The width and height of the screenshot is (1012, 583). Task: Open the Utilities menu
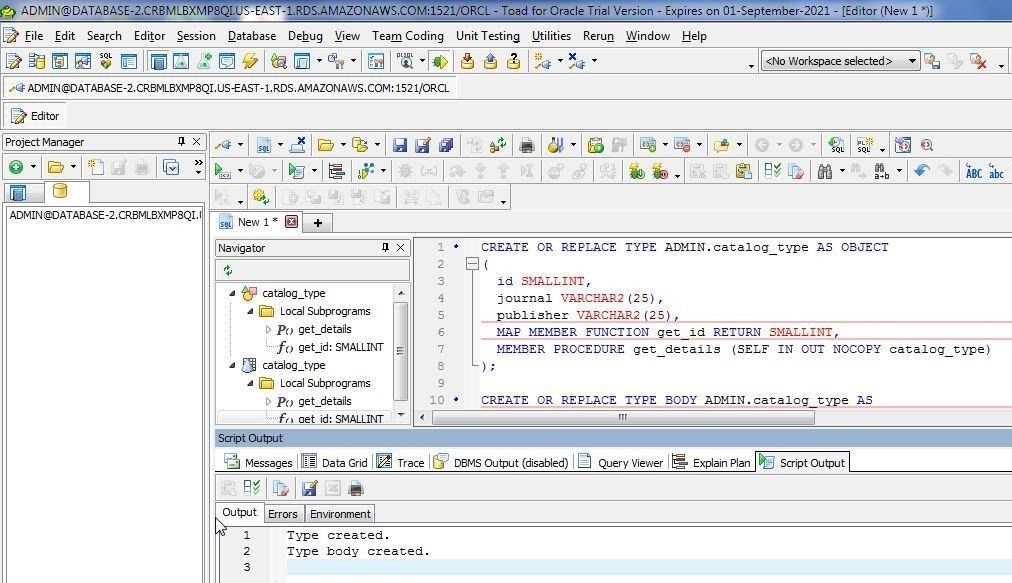[551, 36]
